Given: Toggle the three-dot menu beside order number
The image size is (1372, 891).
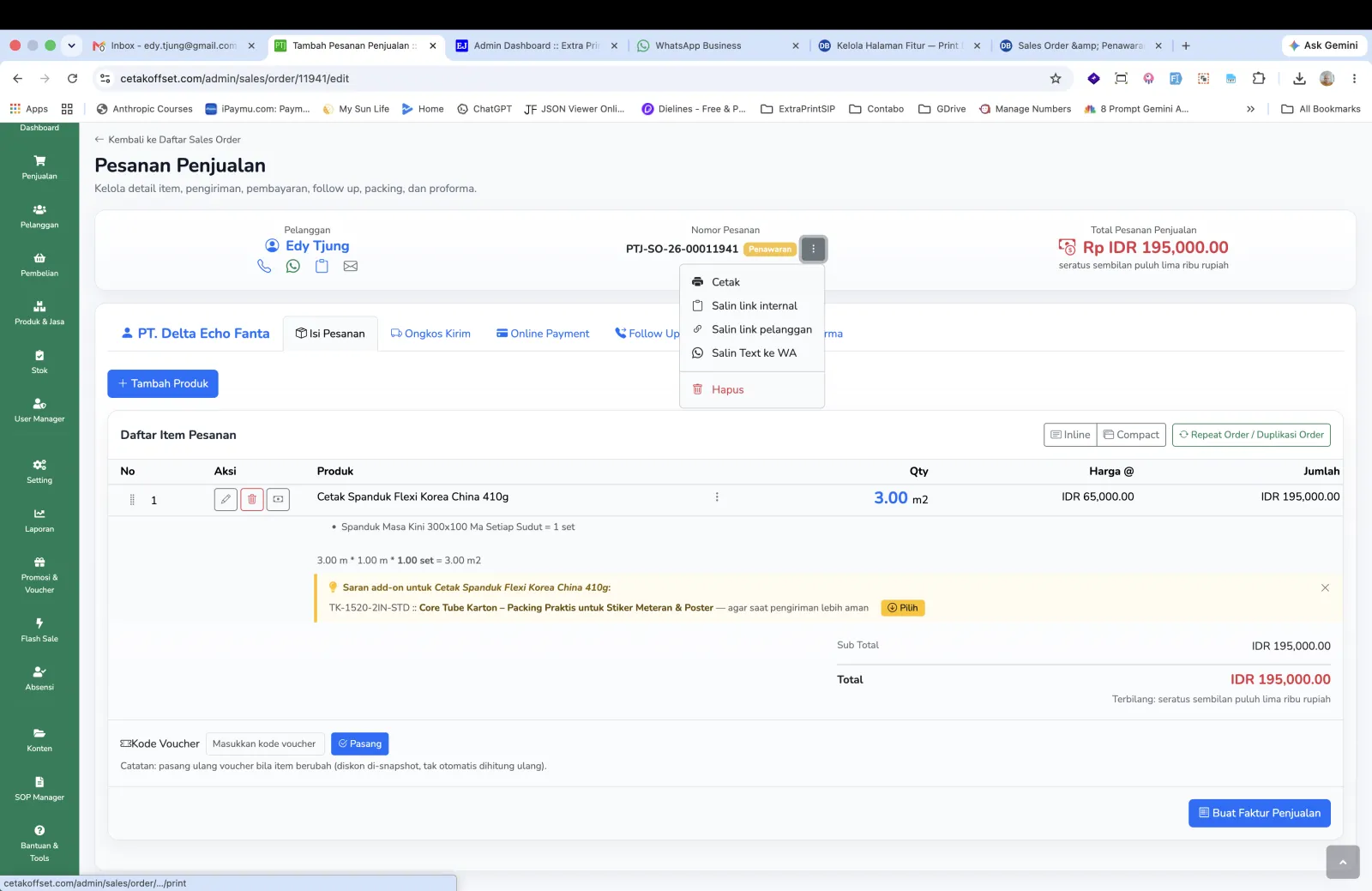Looking at the screenshot, I should 814,249.
